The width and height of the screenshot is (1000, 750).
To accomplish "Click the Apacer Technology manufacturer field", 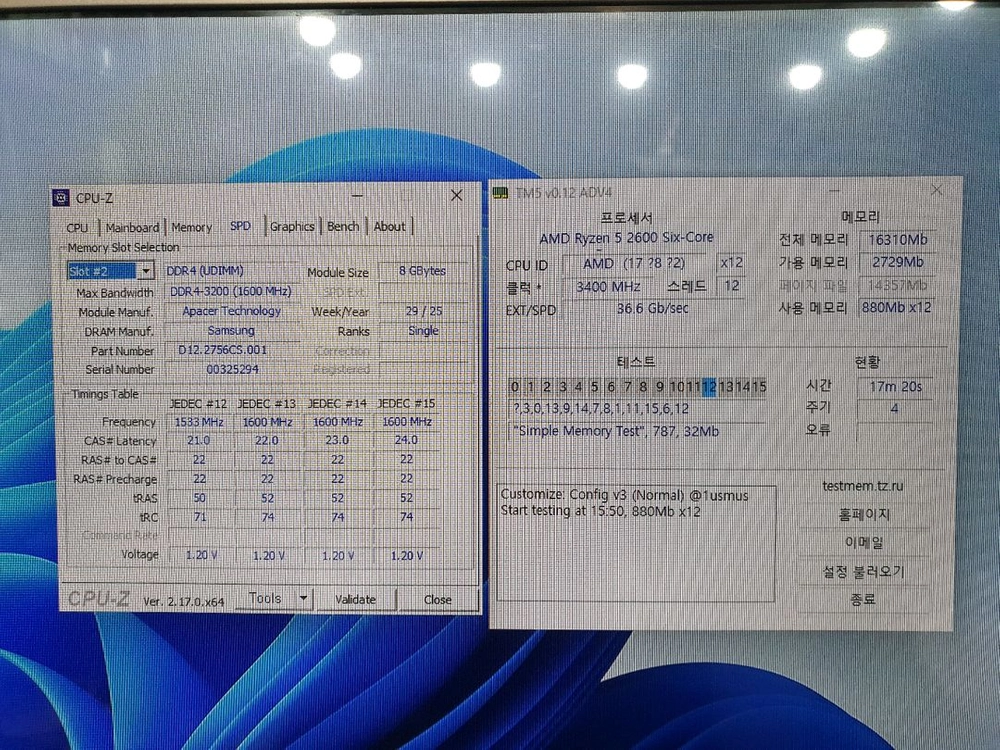I will point(231,311).
